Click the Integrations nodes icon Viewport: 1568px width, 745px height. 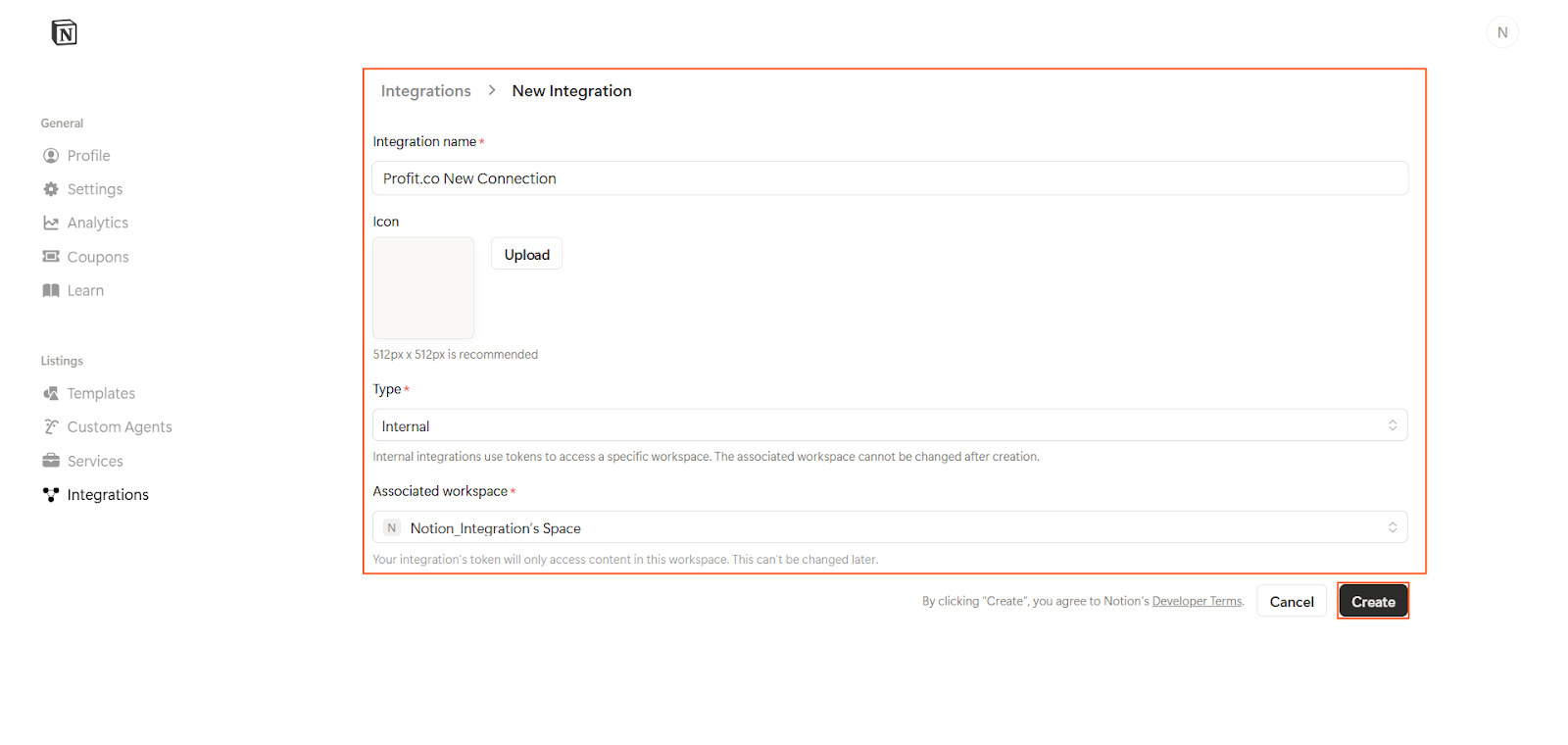click(51, 494)
